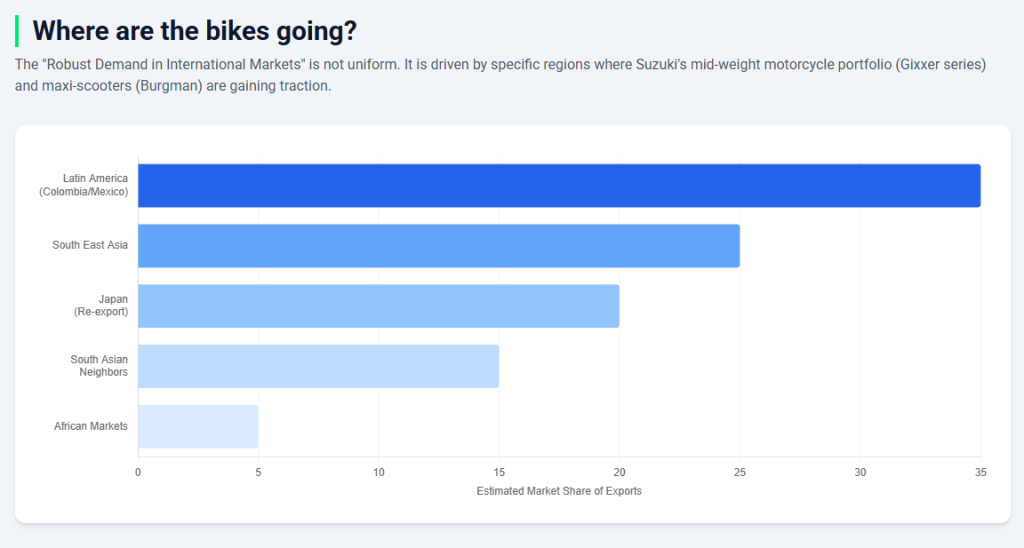The height and width of the screenshot is (548, 1024).
Task: Click the "Where are the bikes going?" heading
Action: coord(194,31)
